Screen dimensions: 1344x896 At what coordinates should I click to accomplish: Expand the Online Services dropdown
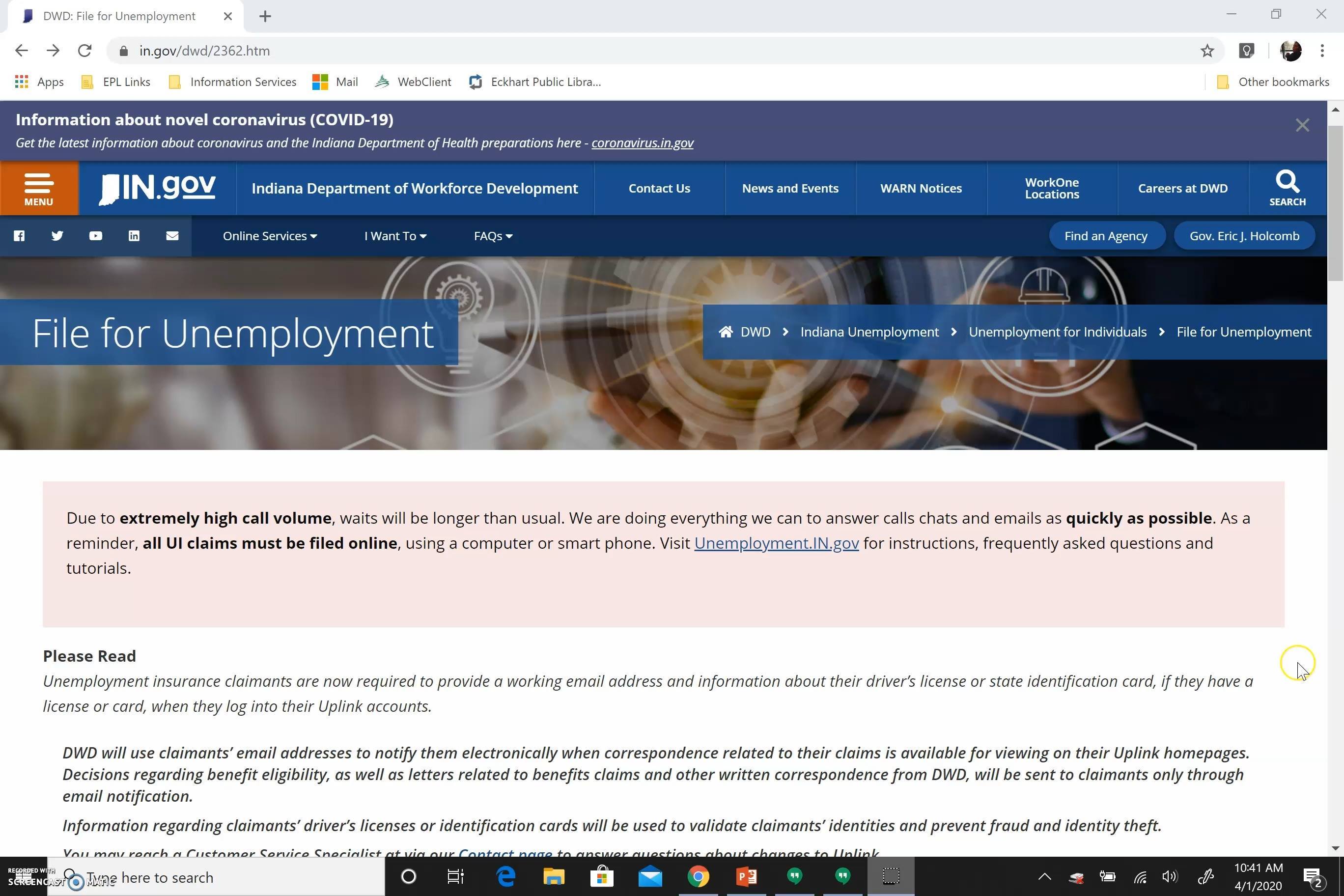point(270,236)
